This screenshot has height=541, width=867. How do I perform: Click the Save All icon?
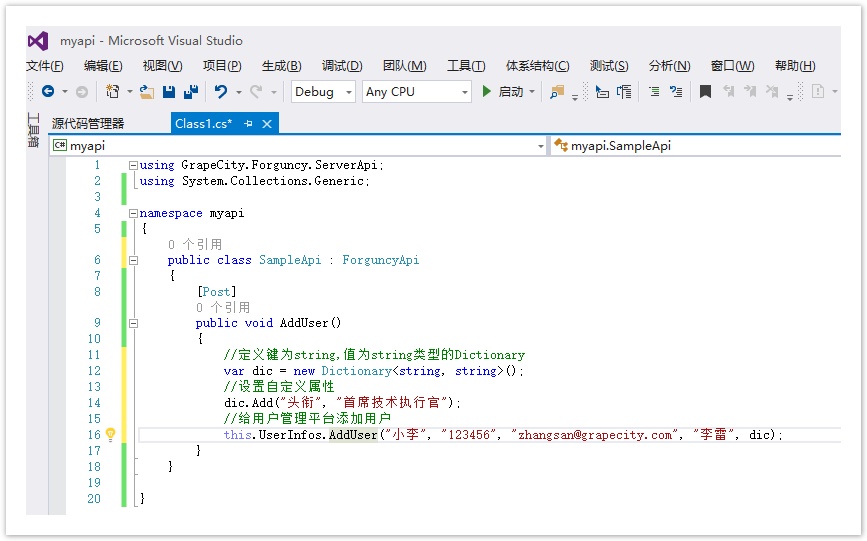click(191, 91)
